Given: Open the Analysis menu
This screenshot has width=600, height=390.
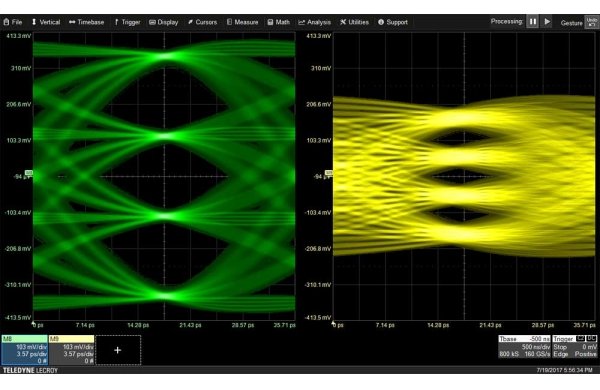Looking at the screenshot, I should 314,22.
